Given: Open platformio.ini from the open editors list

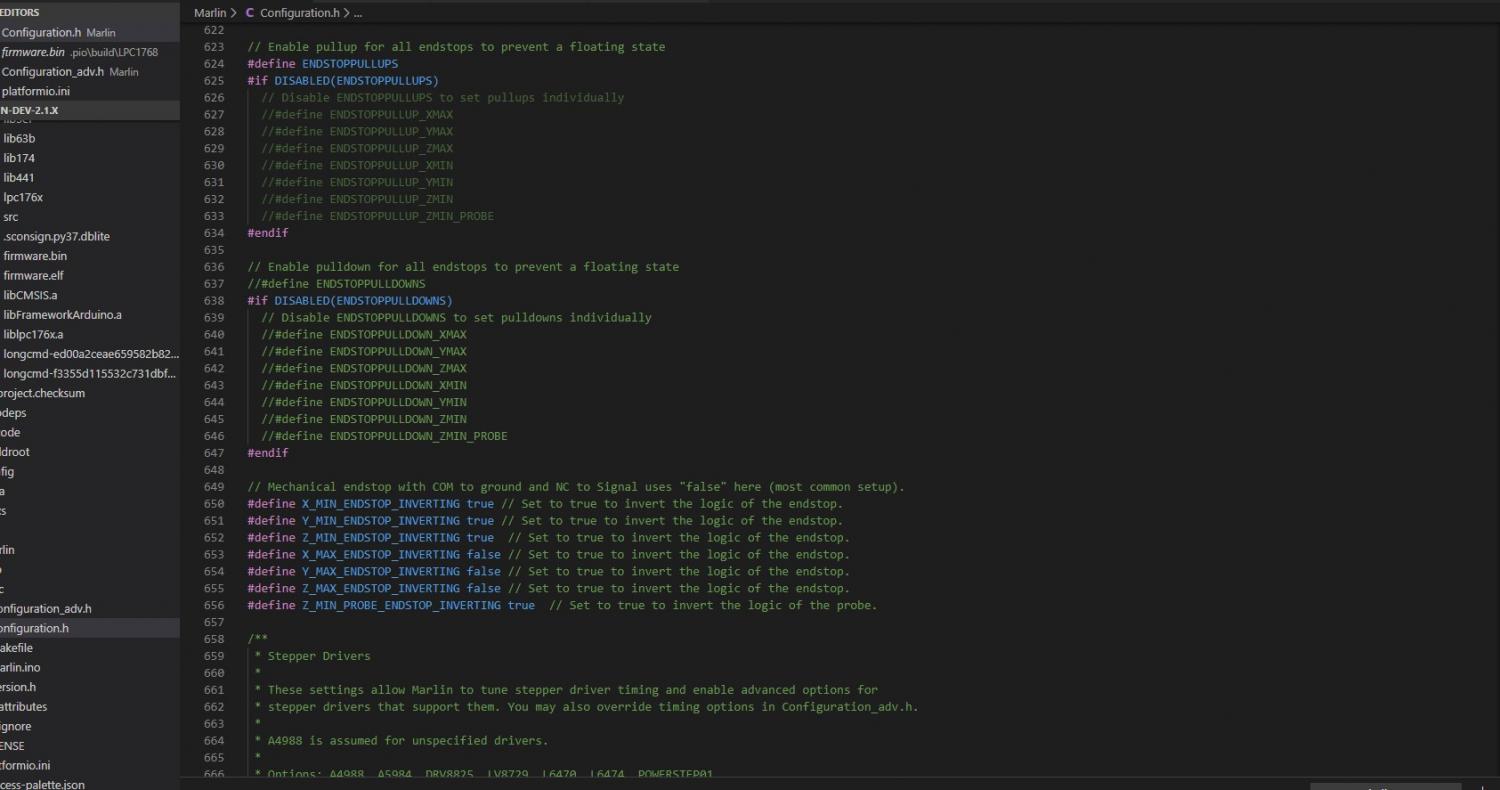Looking at the screenshot, I should pyautogui.click(x=35, y=91).
